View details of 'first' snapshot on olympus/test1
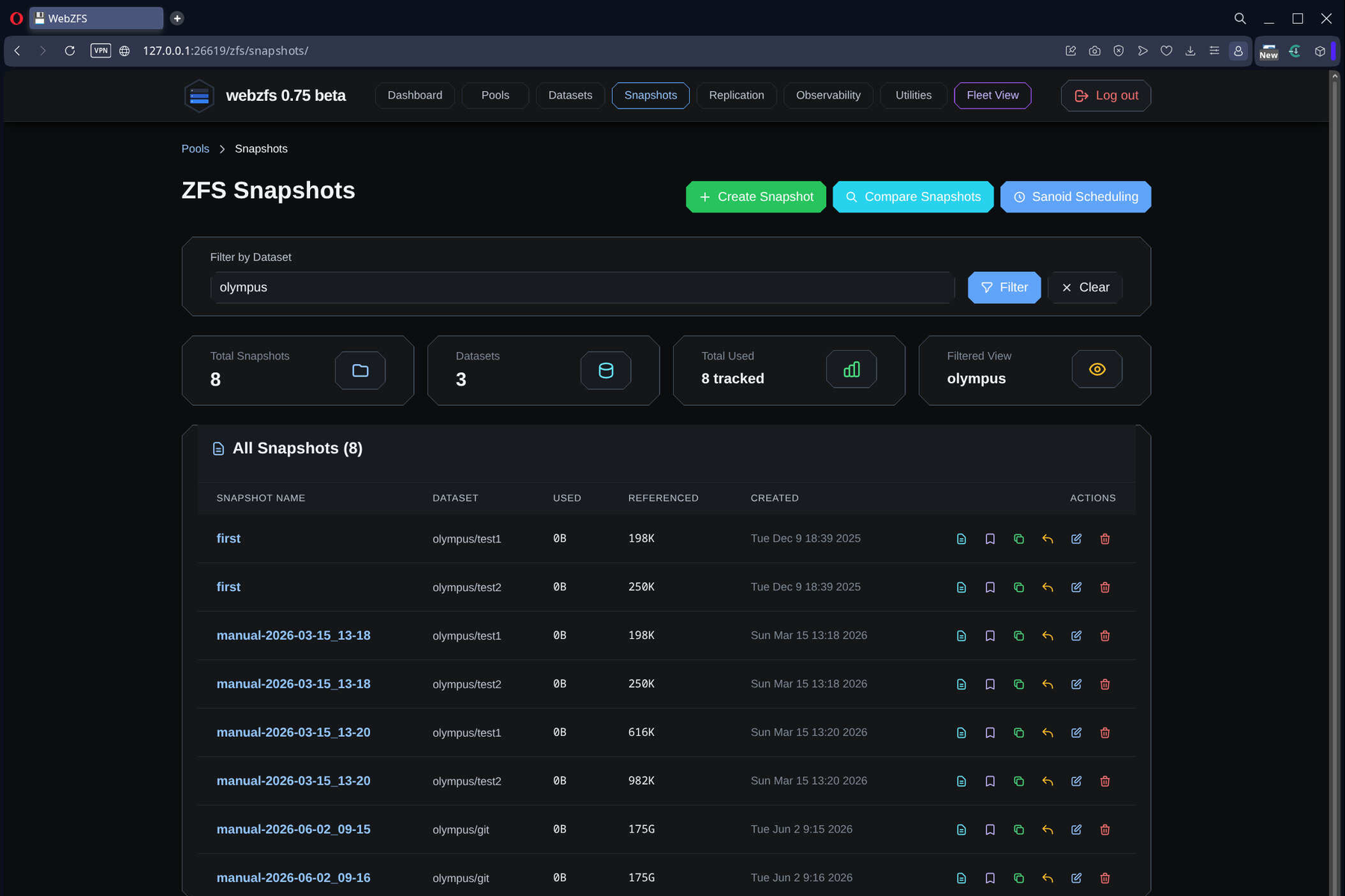 click(x=961, y=539)
